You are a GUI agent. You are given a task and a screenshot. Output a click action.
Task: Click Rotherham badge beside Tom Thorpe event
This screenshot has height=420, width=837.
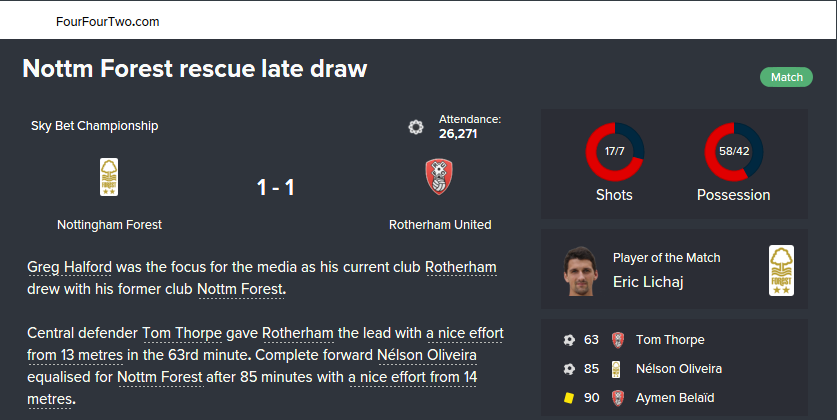617,340
